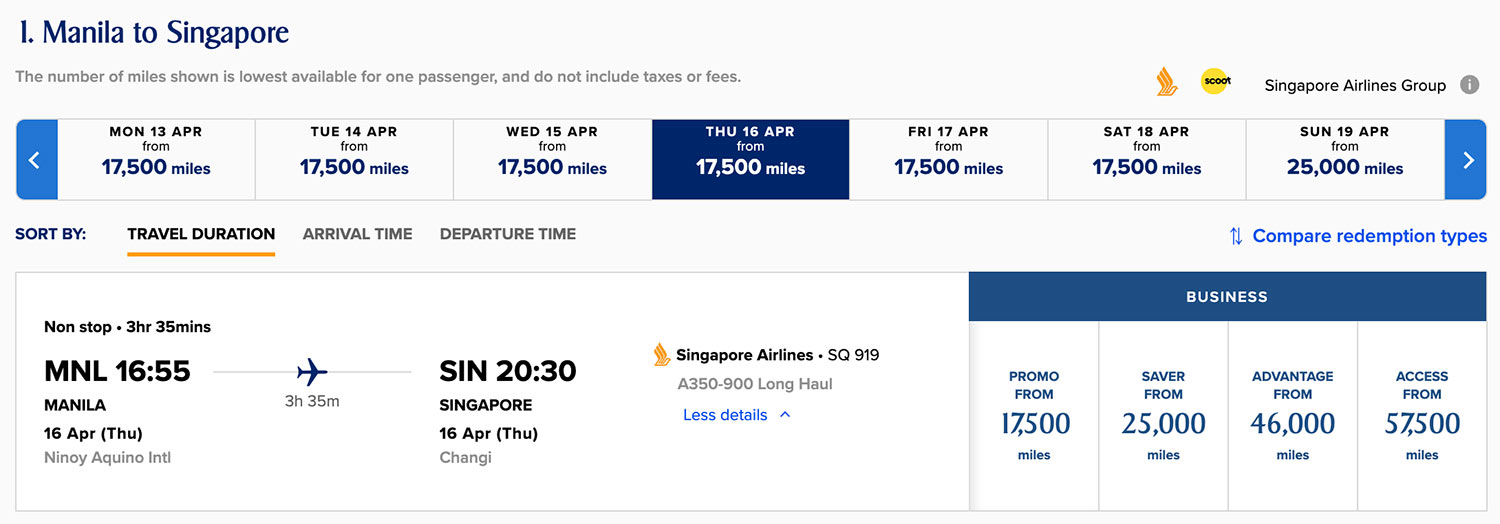Click the Singapore Airlines crane logo at top
Viewport: 1500px width, 524px height.
point(1166,82)
